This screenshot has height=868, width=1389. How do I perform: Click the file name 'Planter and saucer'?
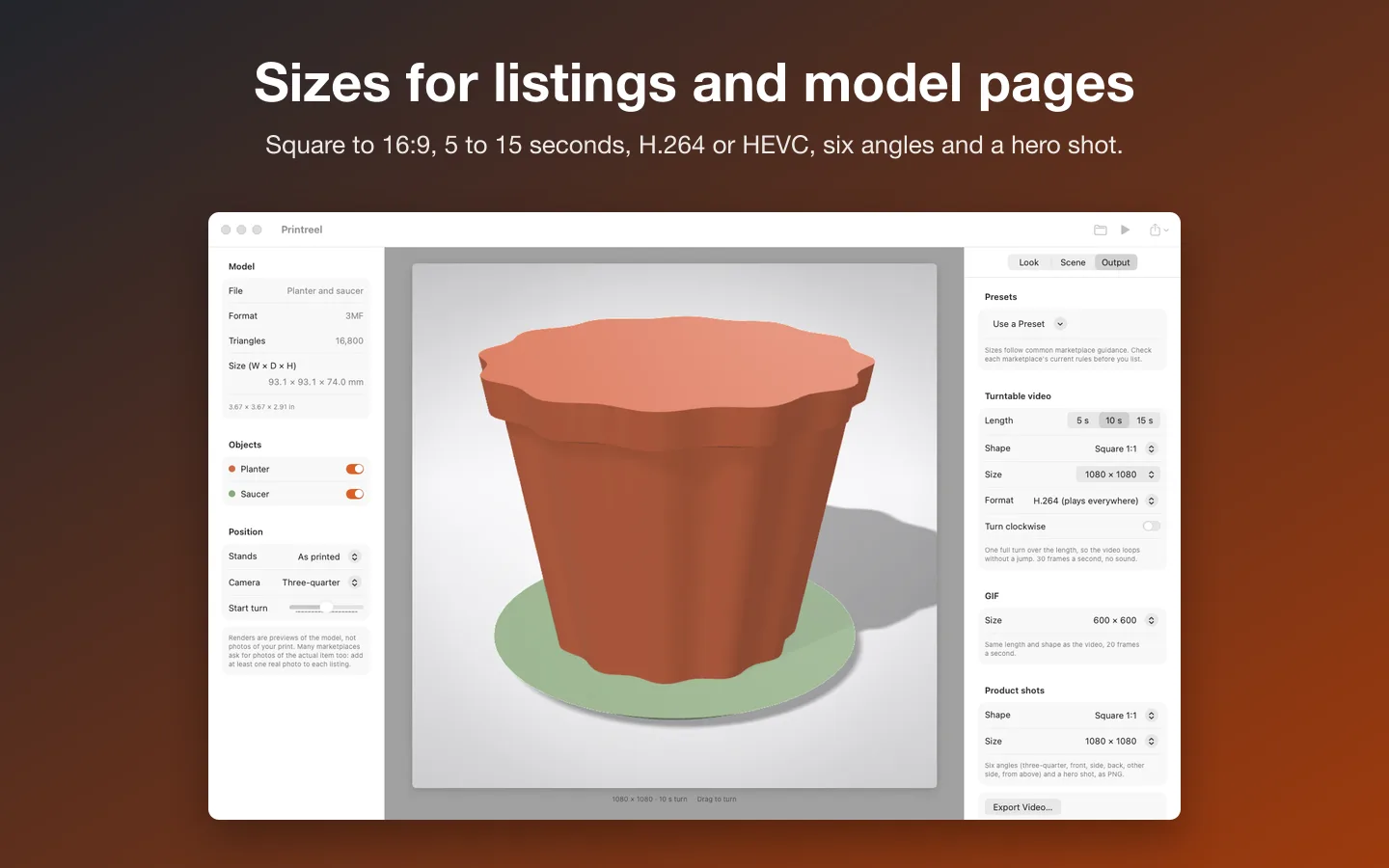(325, 291)
